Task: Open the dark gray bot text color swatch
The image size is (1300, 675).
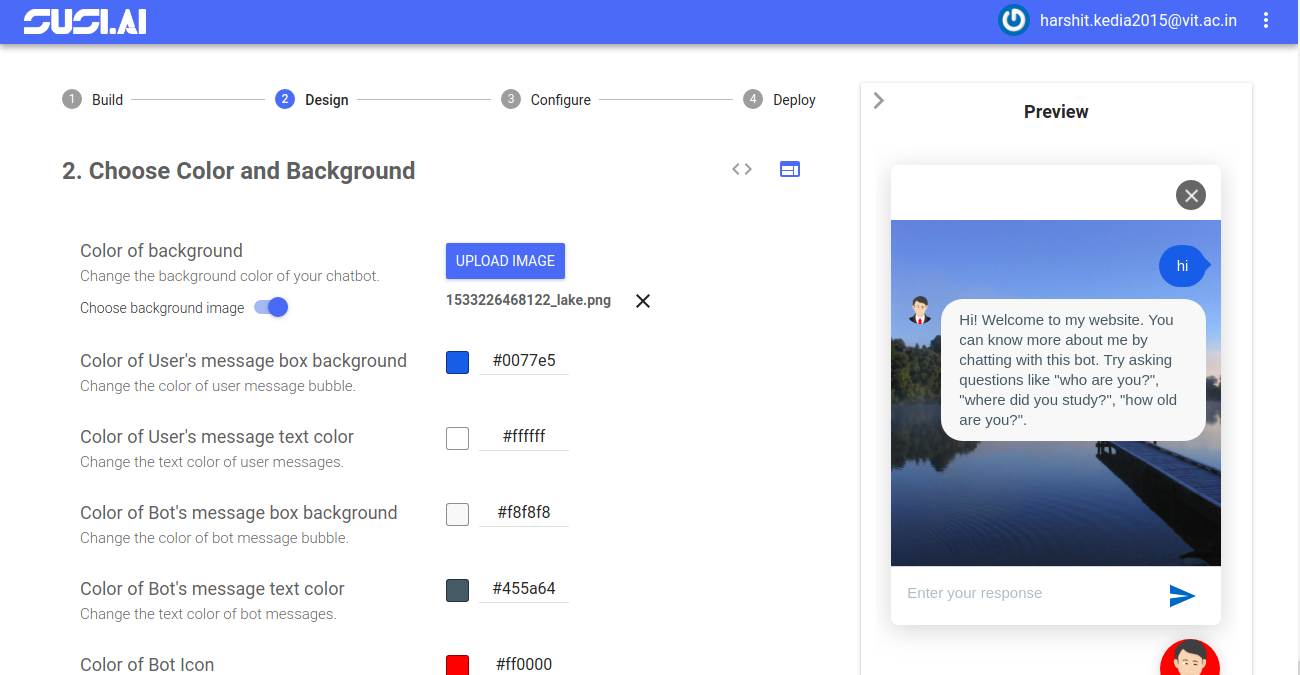Action: tap(457, 590)
